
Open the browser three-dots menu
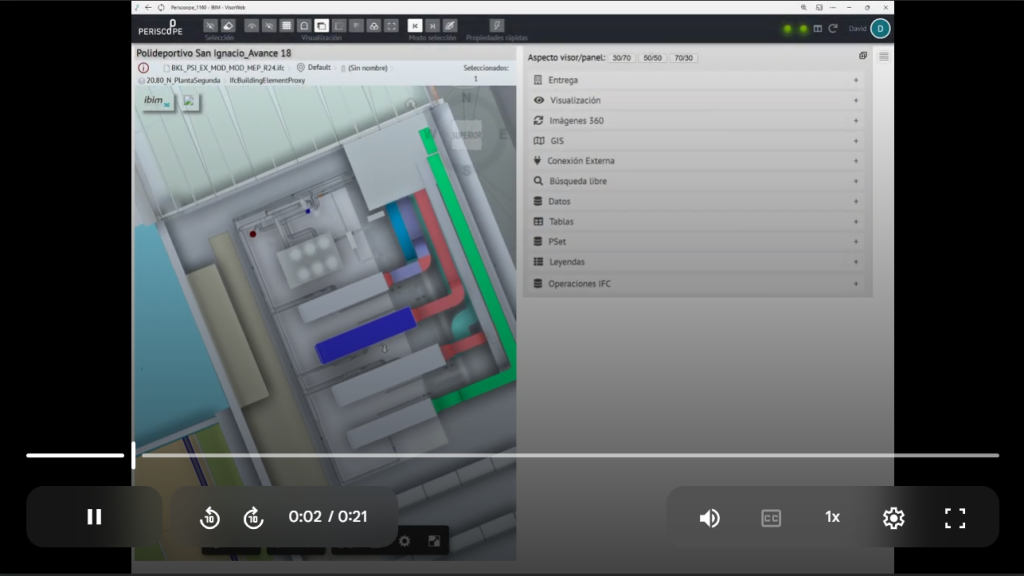point(833,7)
